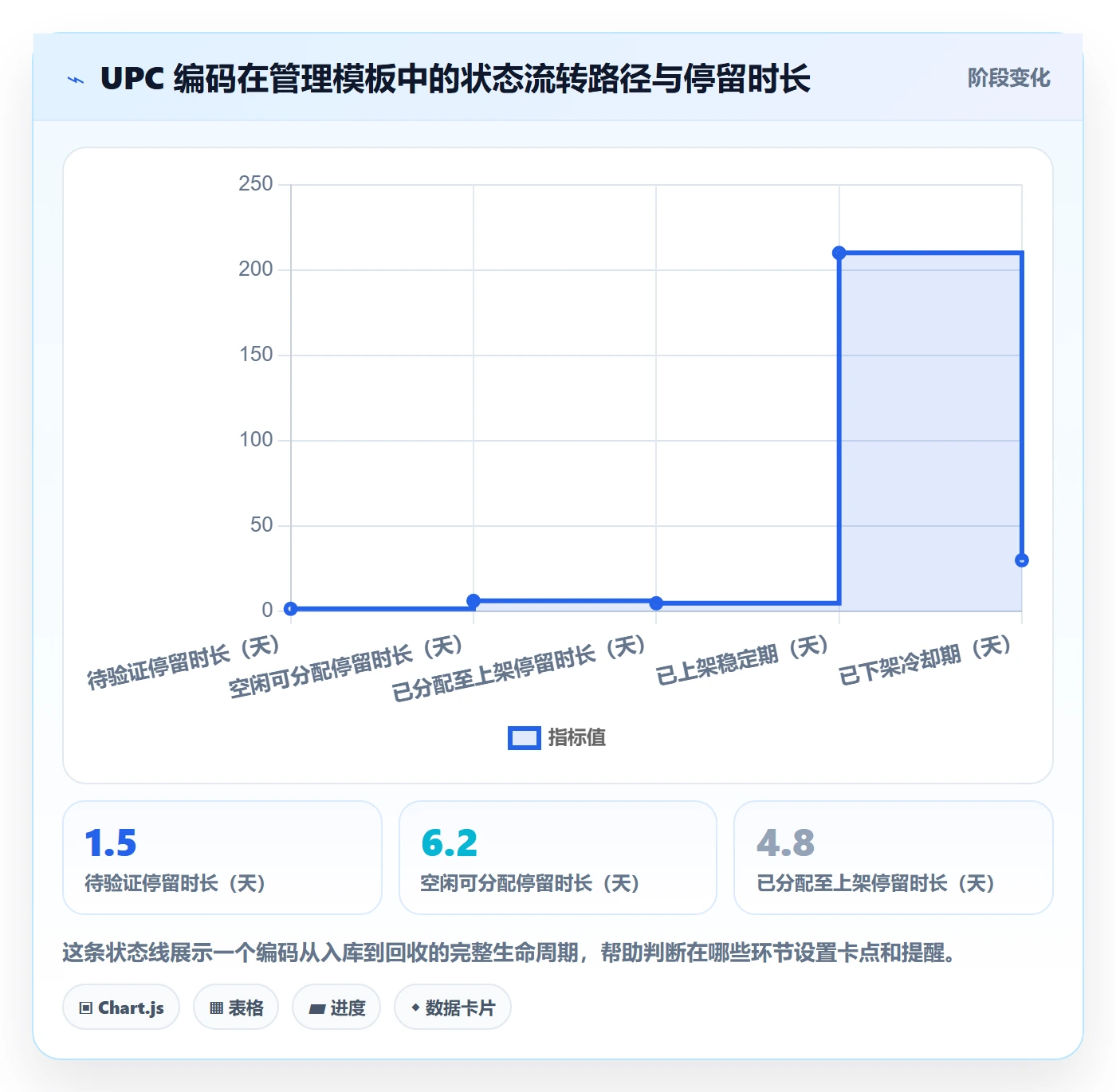Viewport: 1116px width, 1092px height.
Task: Click the 表格 tag chip
Action: pos(236,1008)
